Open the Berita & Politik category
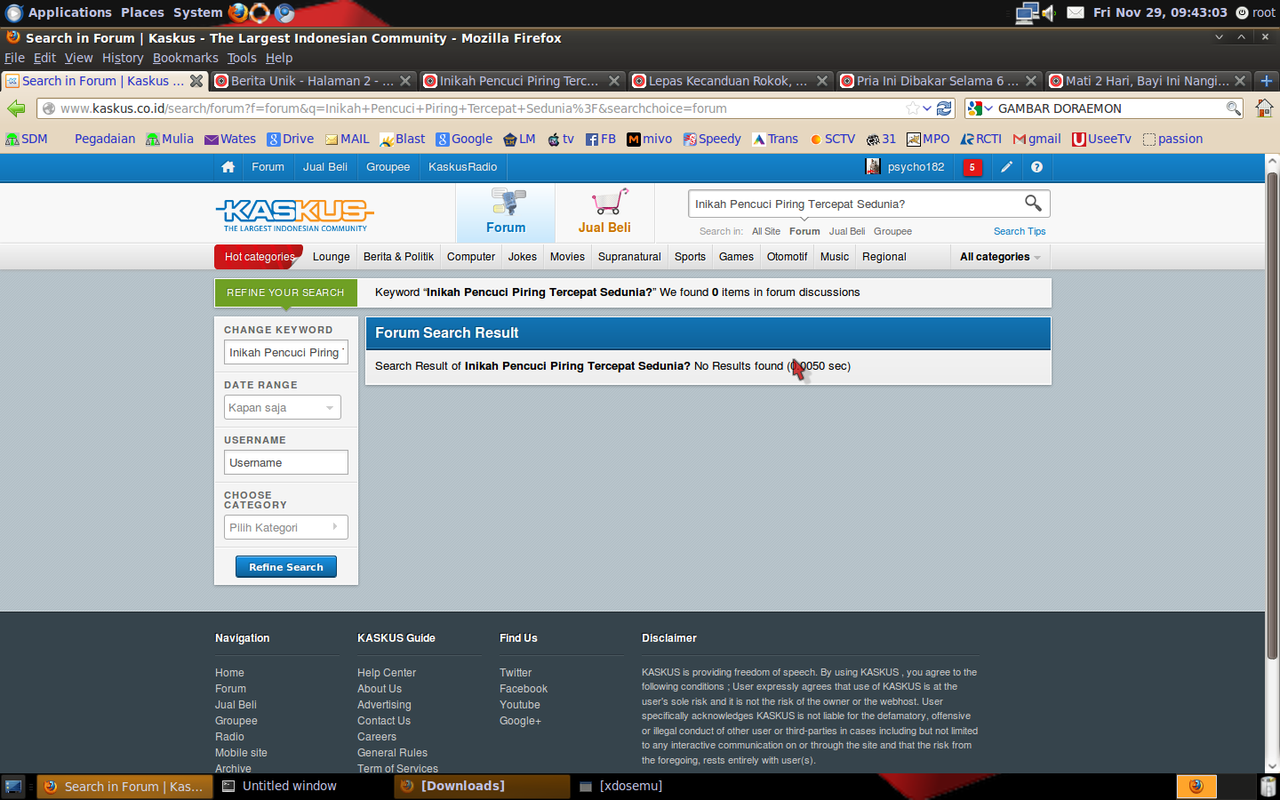Viewport: 1280px width, 800px height. 399,257
